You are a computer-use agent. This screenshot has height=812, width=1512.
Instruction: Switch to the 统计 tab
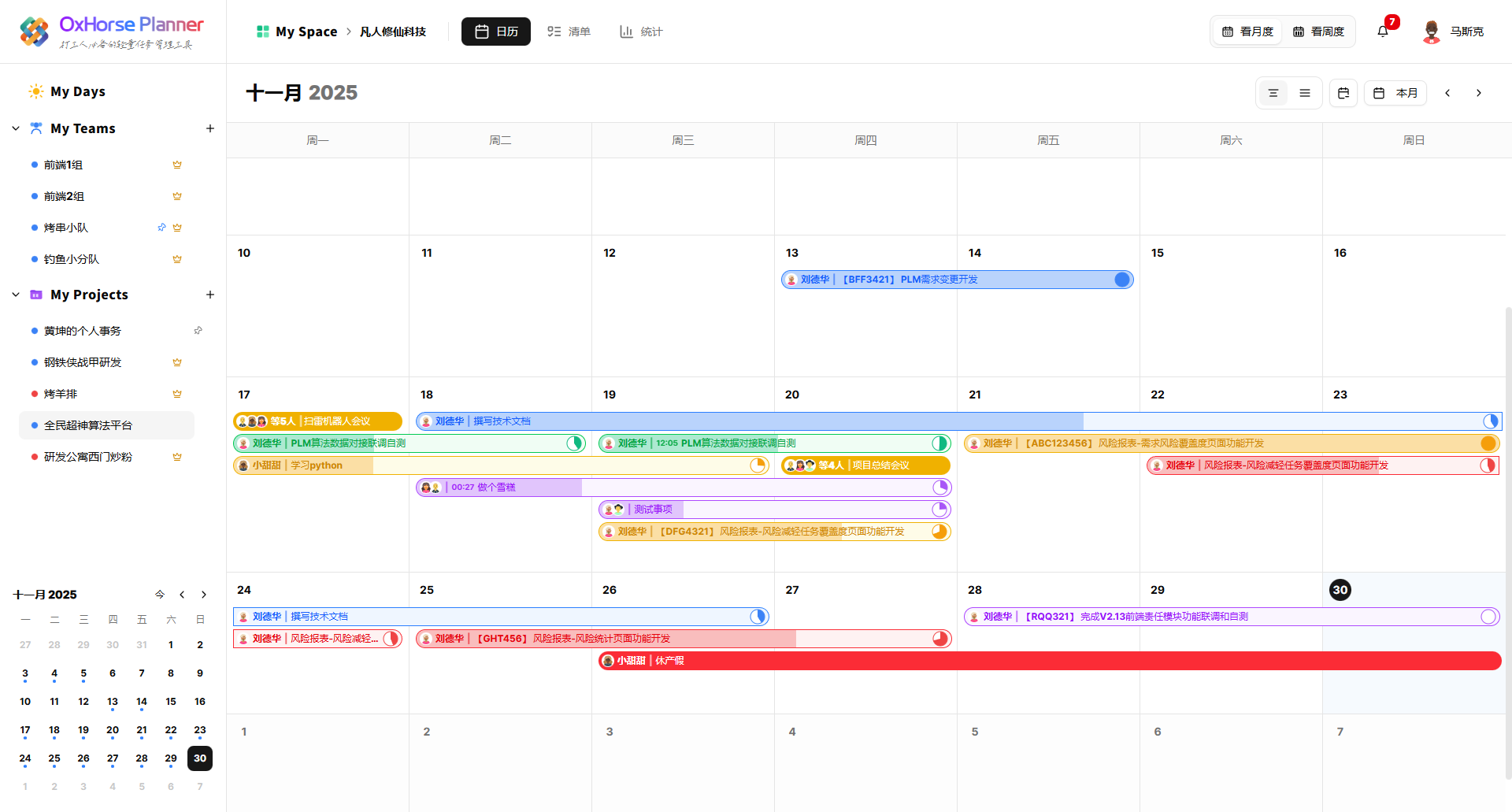[641, 32]
